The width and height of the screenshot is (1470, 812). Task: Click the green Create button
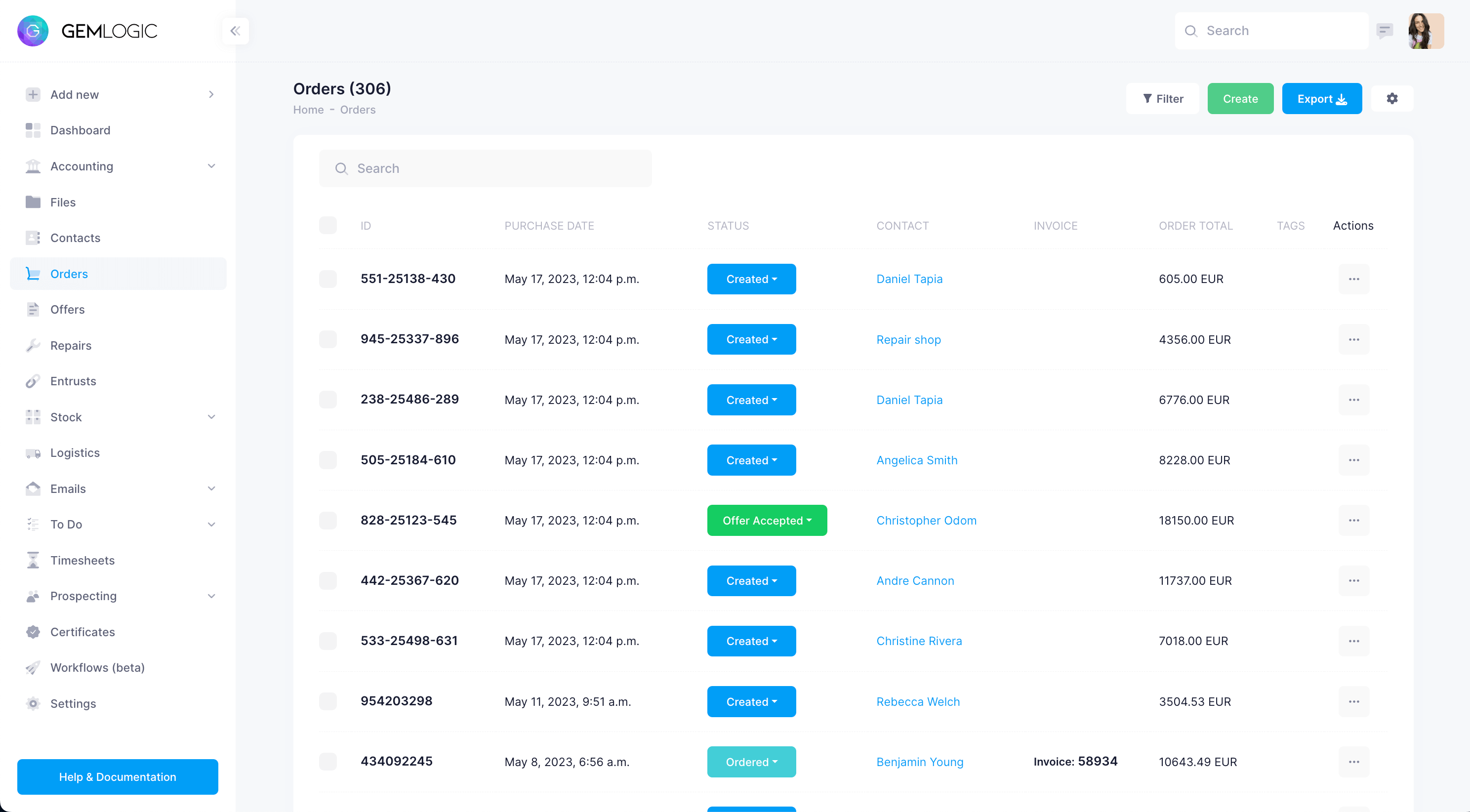point(1240,99)
